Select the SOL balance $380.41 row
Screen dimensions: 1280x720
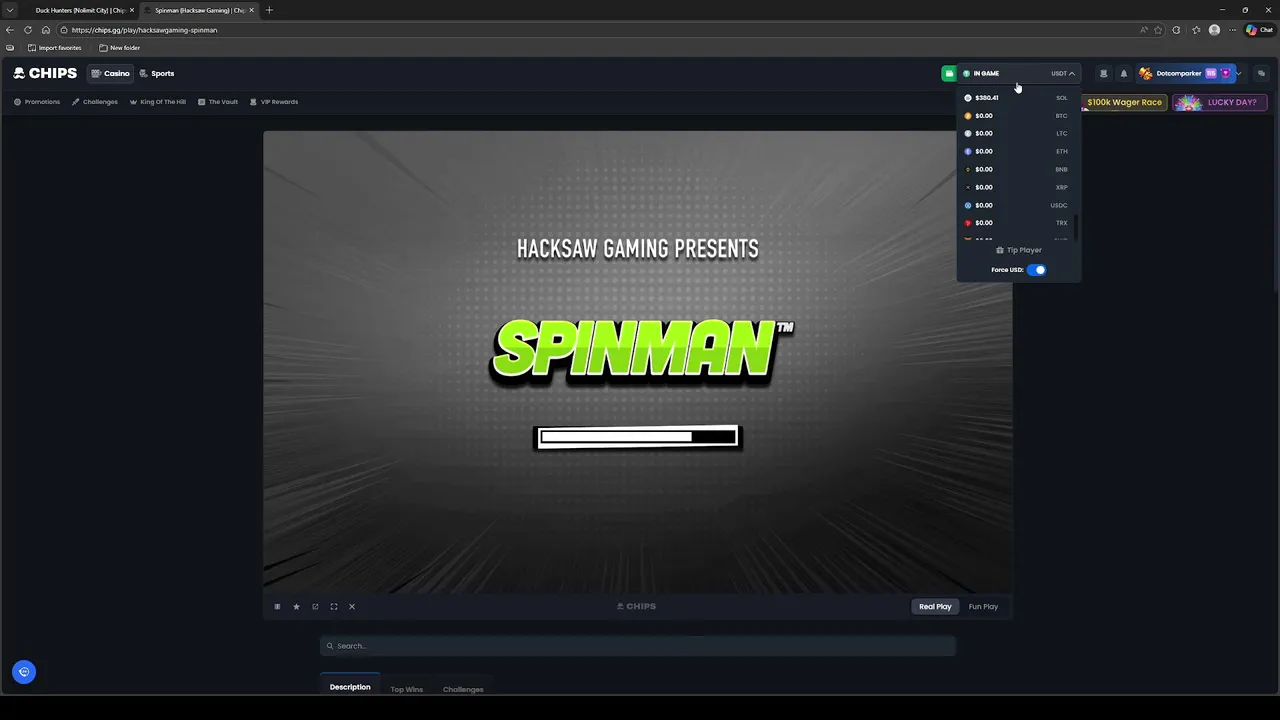tap(1016, 98)
